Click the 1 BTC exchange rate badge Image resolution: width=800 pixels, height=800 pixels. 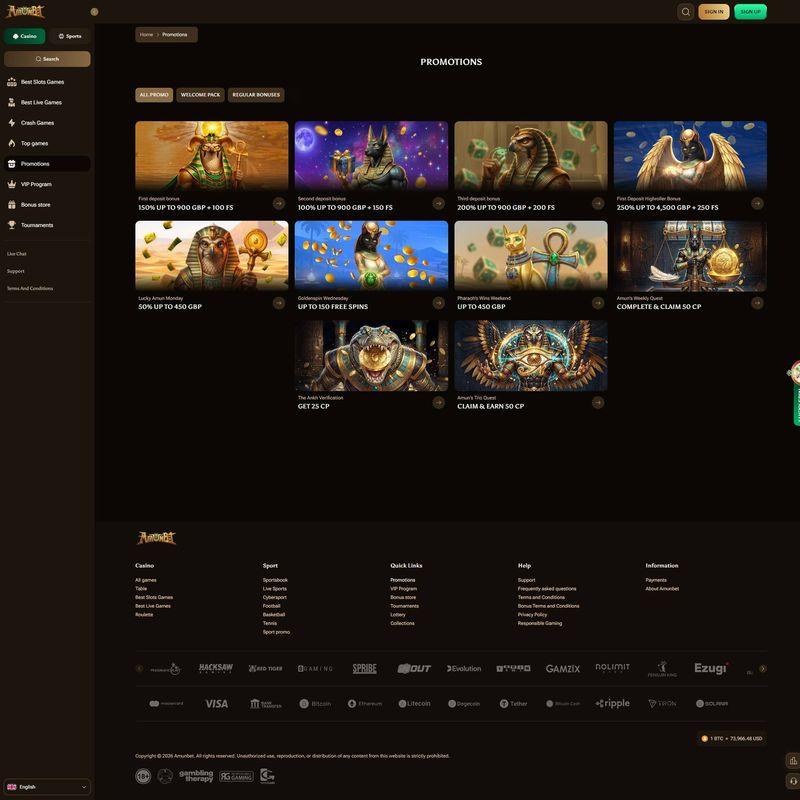[x=732, y=738]
